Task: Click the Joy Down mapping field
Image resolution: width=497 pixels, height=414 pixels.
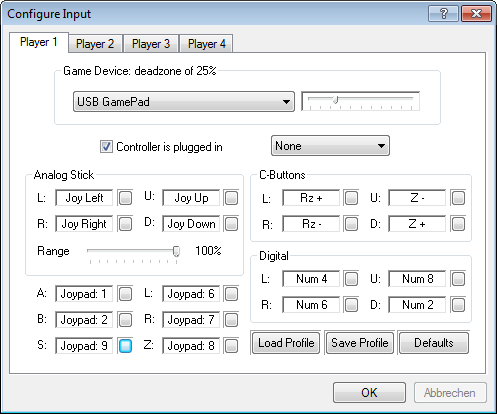Action: (x=191, y=224)
